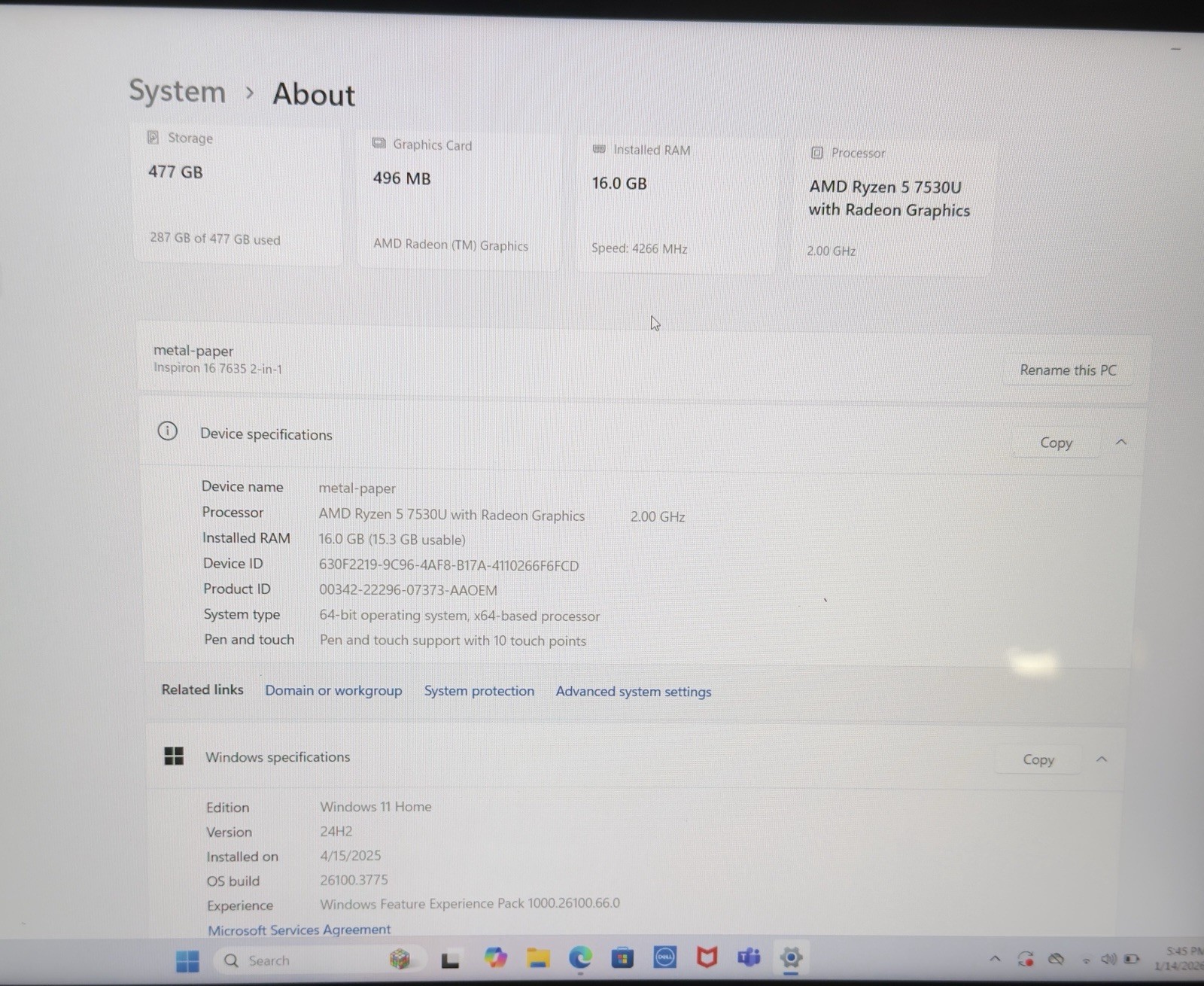Open File Explorer from the taskbar
Viewport: 1204px width, 986px height.
click(x=537, y=958)
